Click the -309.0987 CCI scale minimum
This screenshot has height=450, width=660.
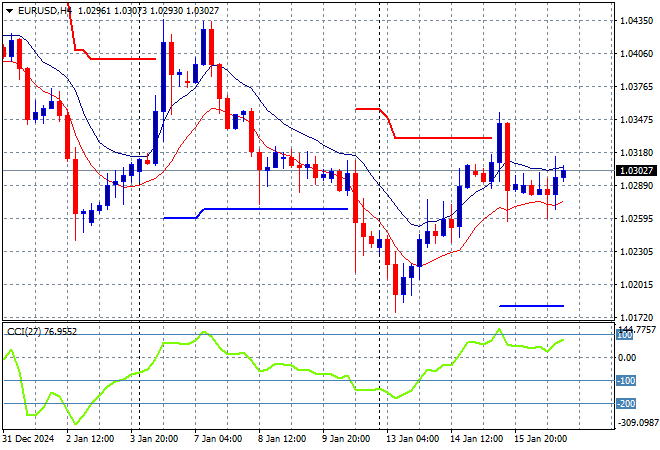(x=638, y=422)
